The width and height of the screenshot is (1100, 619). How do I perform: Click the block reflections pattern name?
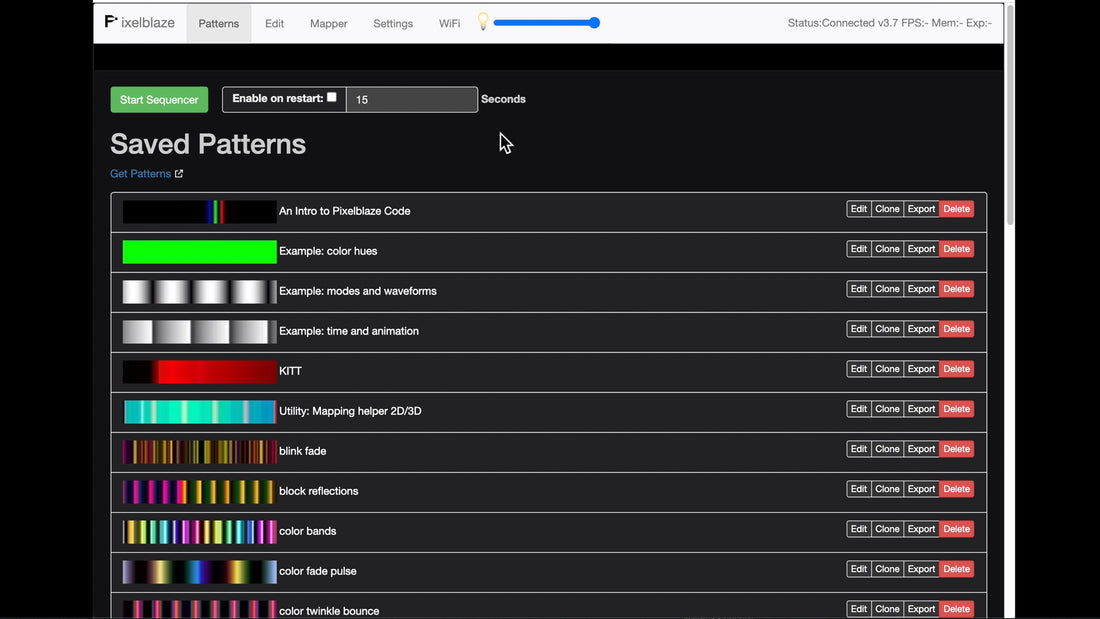[318, 491]
